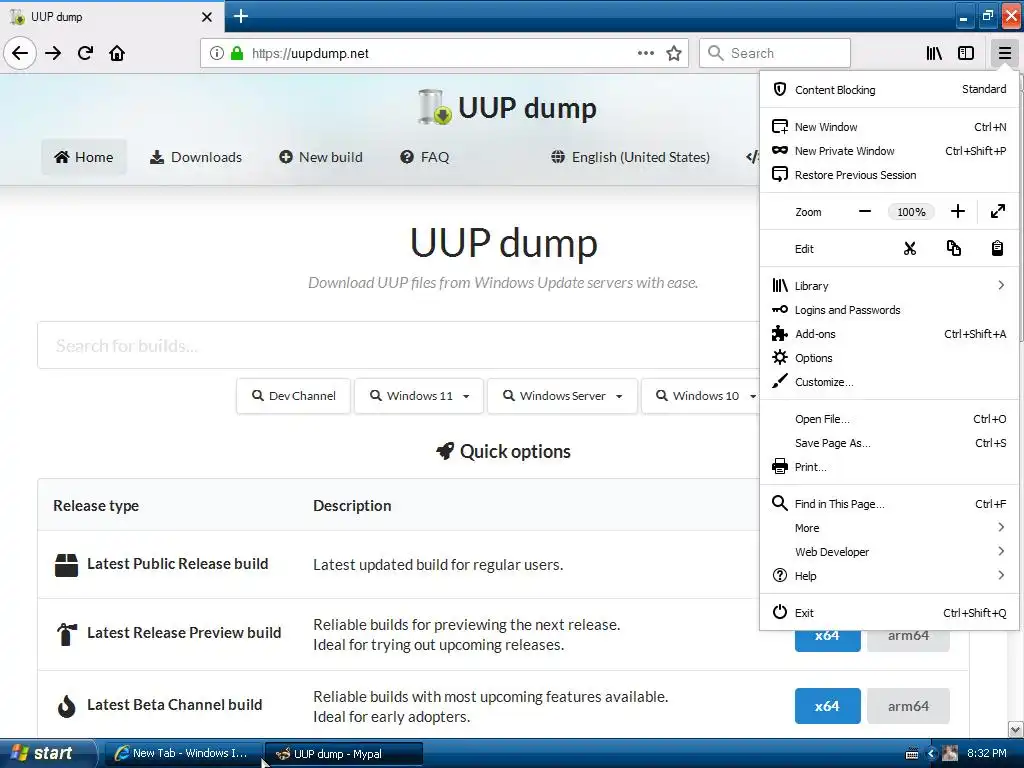Open the browser home page icon
Screen dimensions: 1024x768
point(117,53)
